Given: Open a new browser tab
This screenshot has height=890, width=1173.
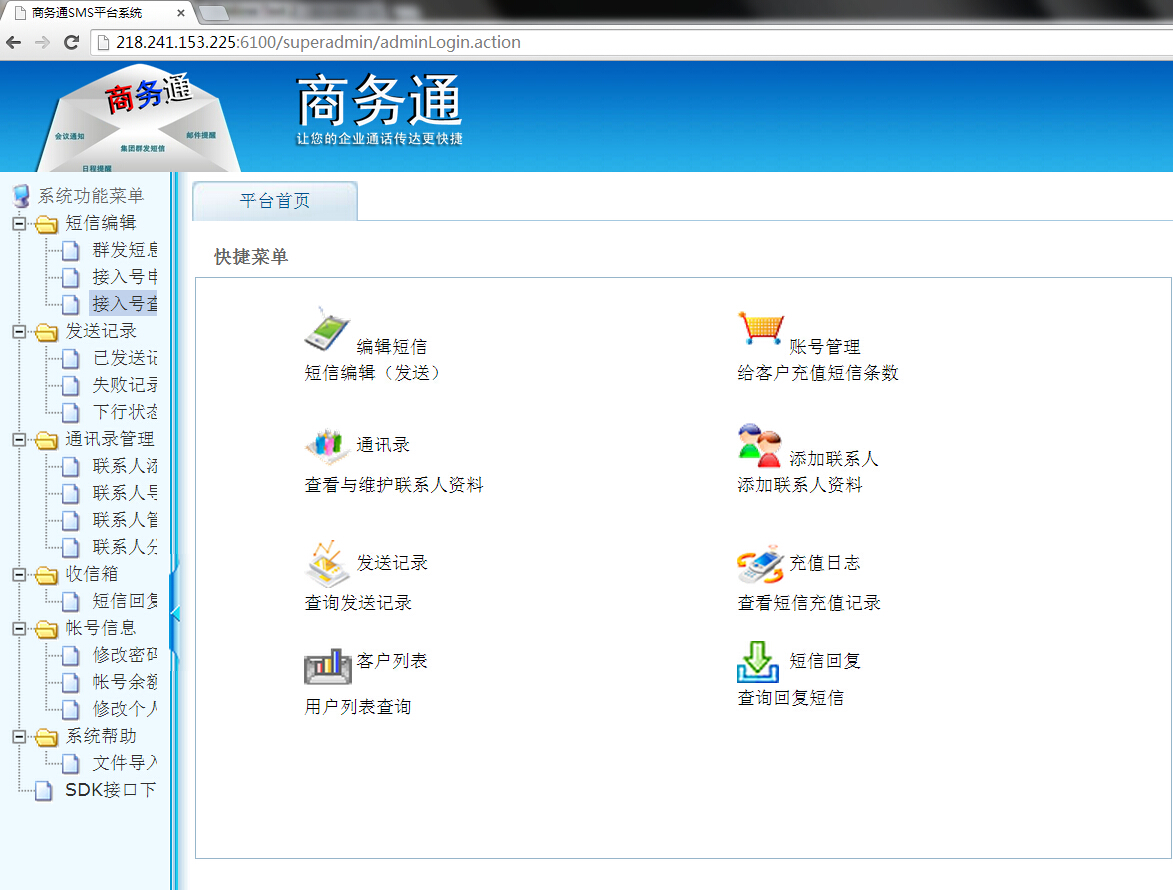Looking at the screenshot, I should pyautogui.click(x=214, y=13).
